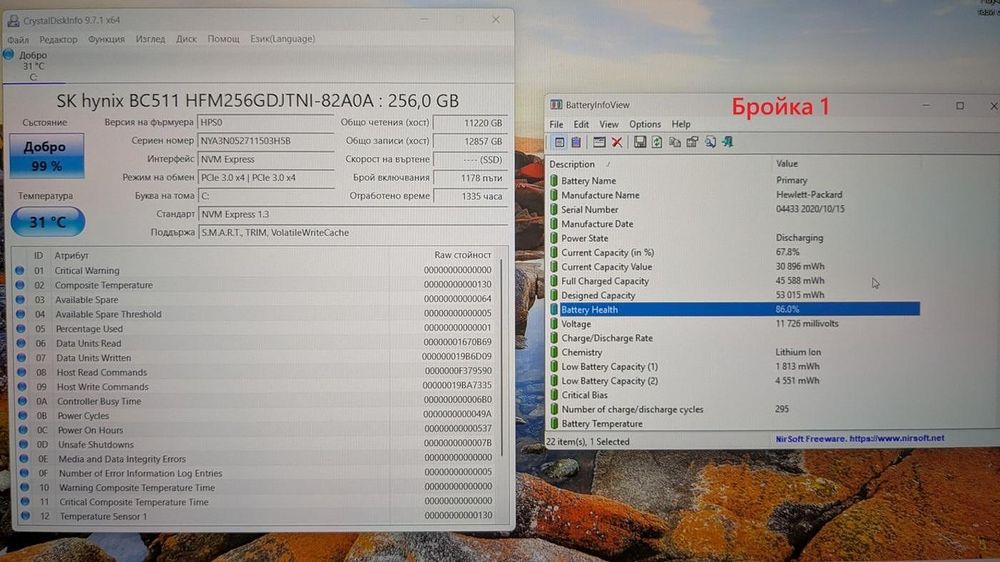The width and height of the screenshot is (1000, 562).
Task: Open the Файл menu in CrystalDiskInfo
Action: coord(18,40)
